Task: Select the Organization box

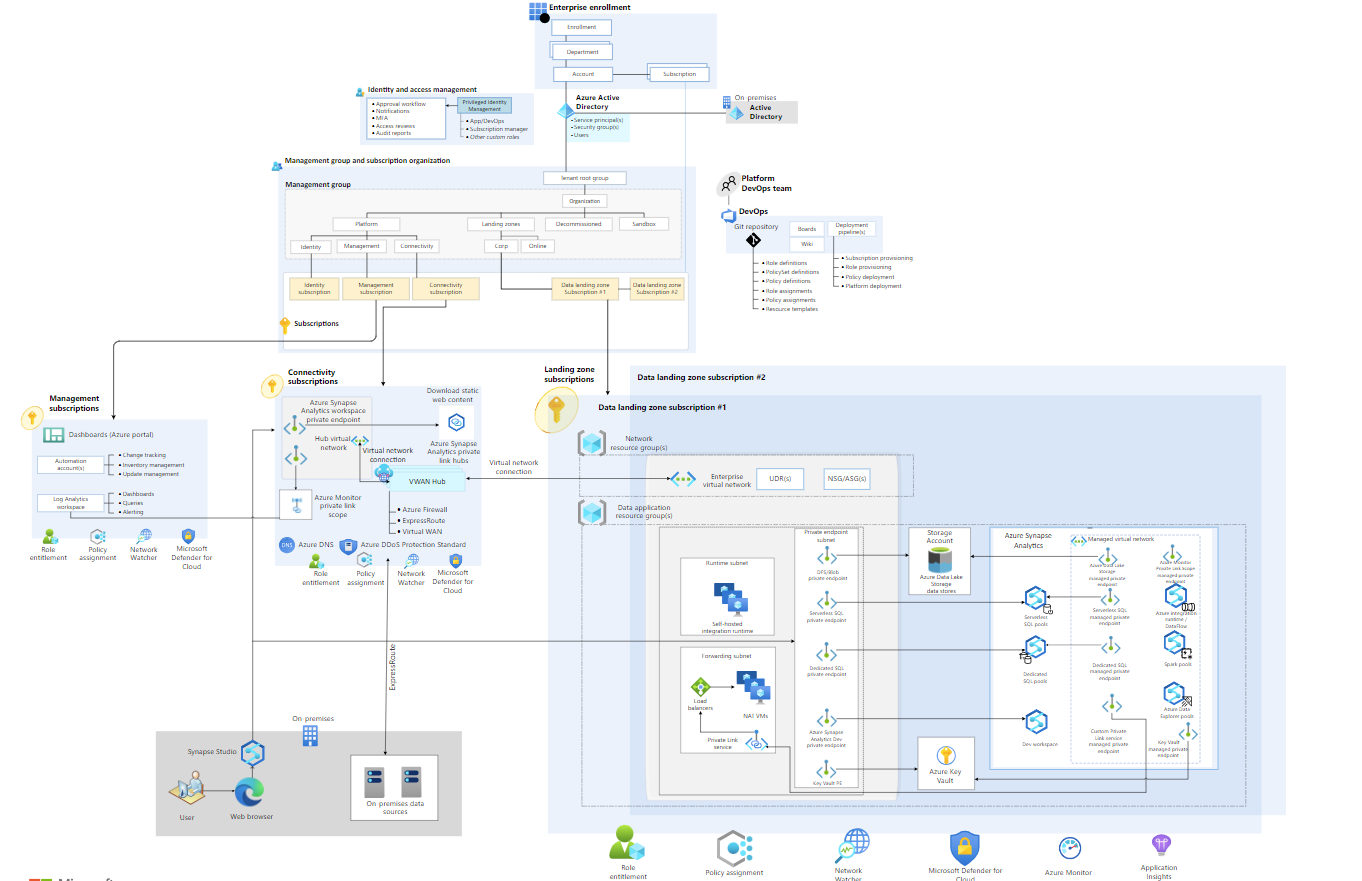Action: click(x=585, y=201)
